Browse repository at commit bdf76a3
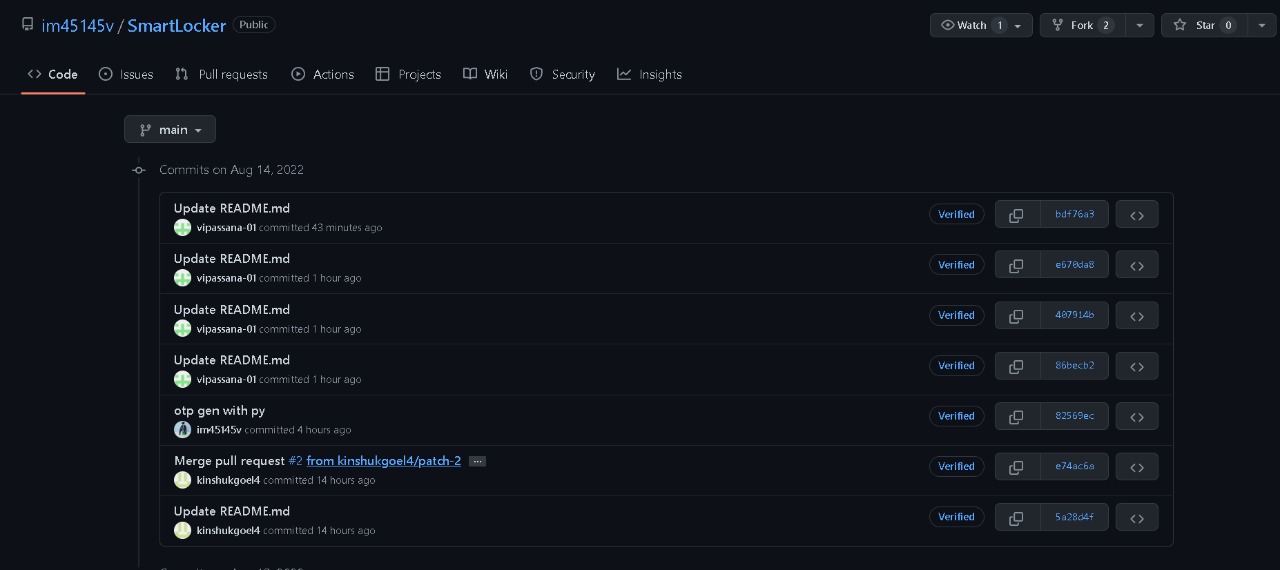1280x570 pixels. (x=1137, y=214)
